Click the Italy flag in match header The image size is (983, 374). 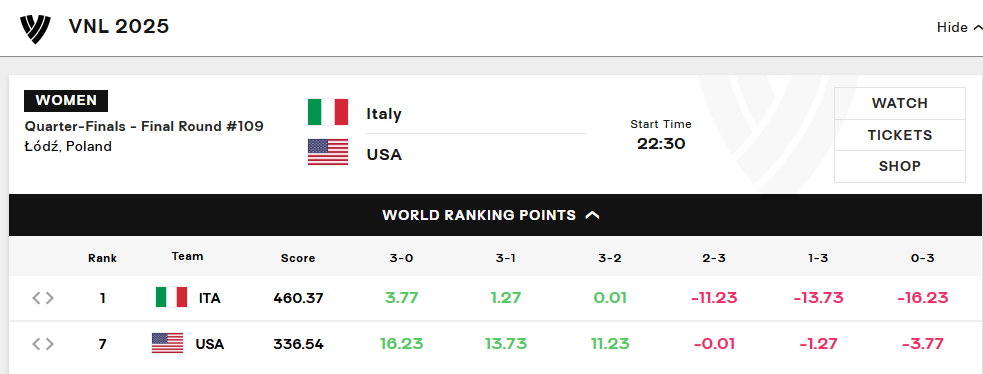click(x=328, y=112)
